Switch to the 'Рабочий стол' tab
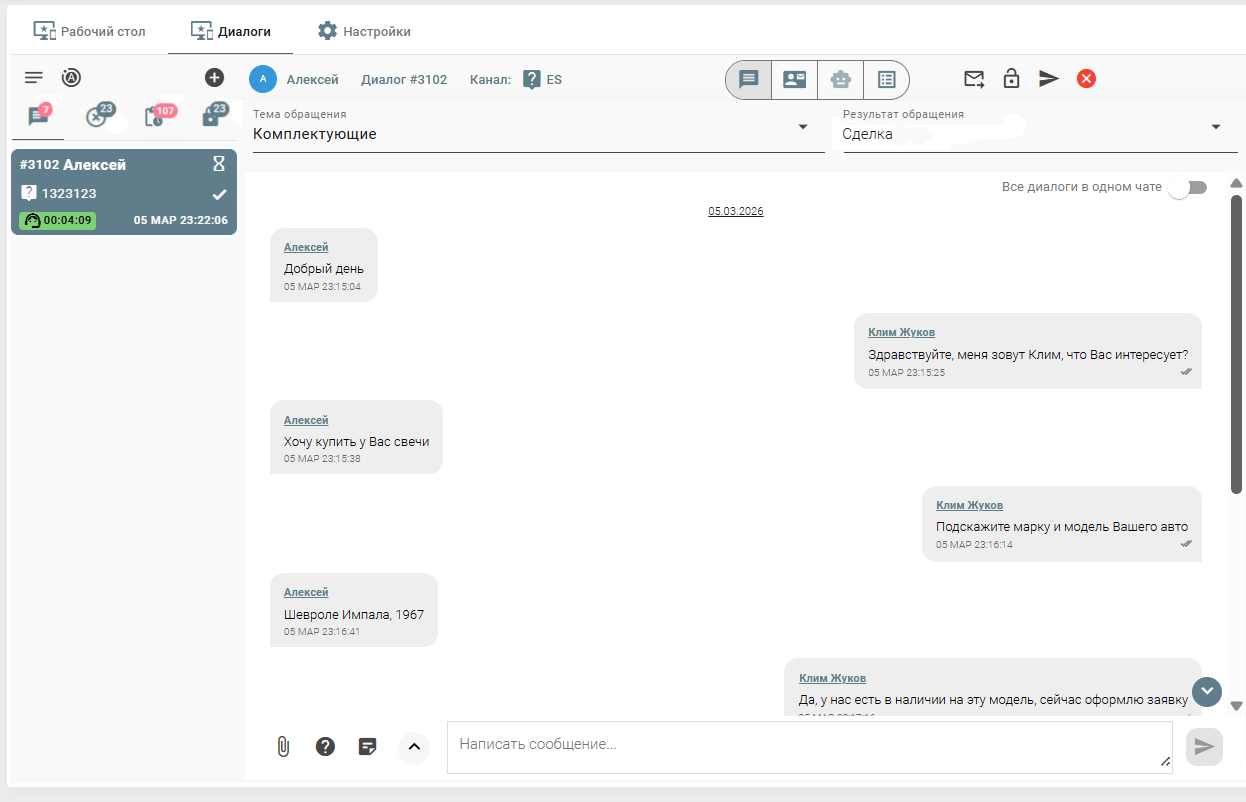This screenshot has height=802, width=1246. 90,31
